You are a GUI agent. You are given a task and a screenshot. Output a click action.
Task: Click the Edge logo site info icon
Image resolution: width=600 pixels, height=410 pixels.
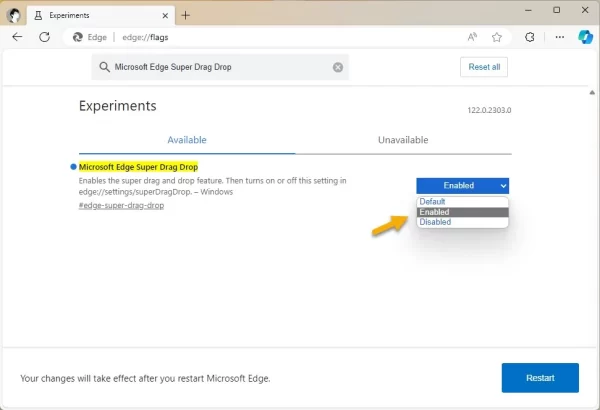click(x=78, y=37)
